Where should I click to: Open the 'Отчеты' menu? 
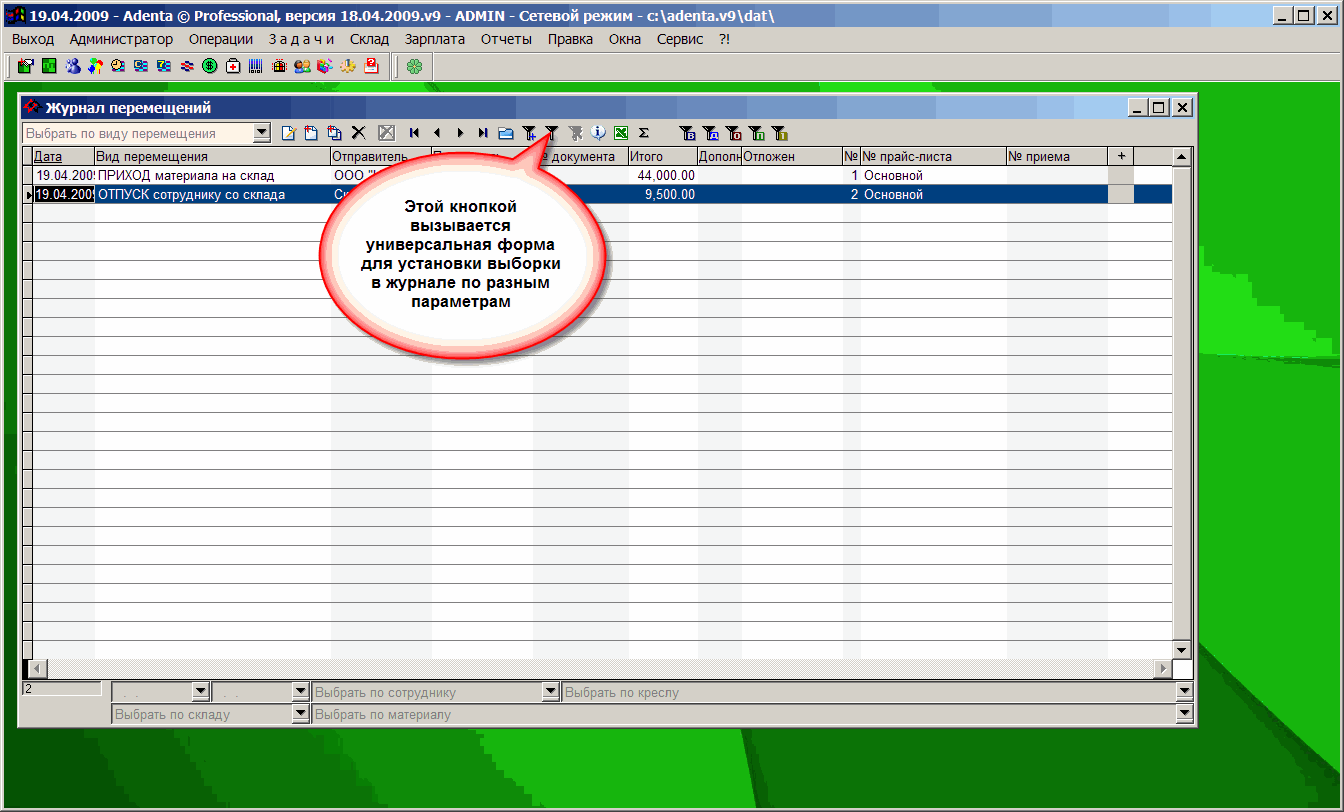click(506, 39)
